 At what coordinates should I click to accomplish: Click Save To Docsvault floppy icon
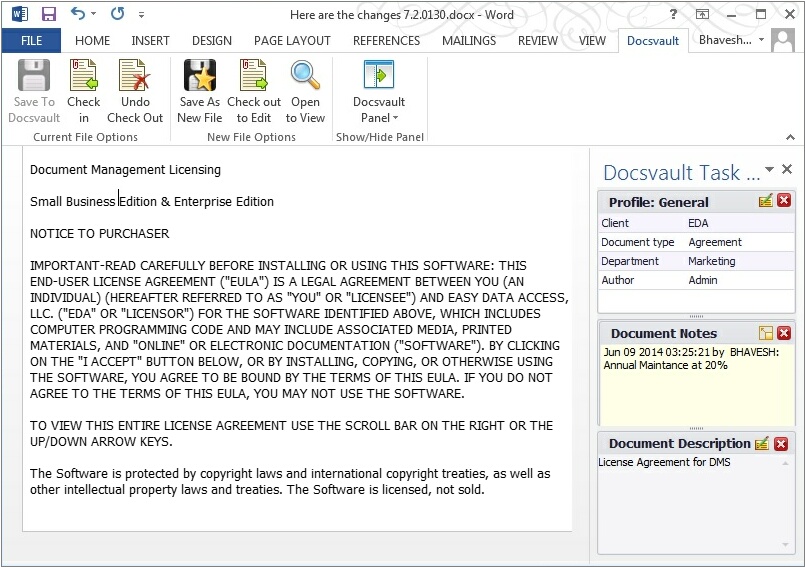[x=34, y=75]
